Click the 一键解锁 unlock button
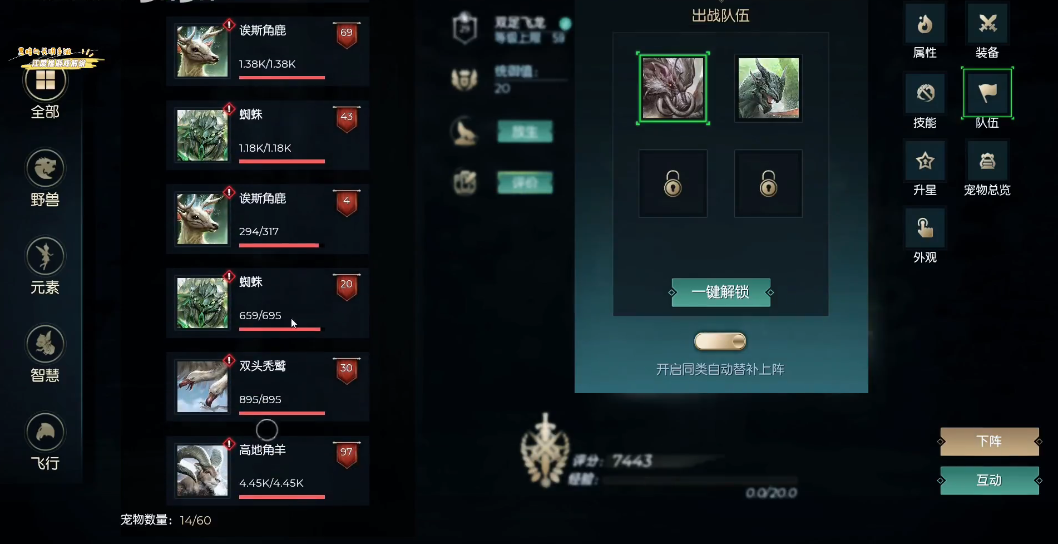Image resolution: width=1058 pixels, height=544 pixels. pyautogui.click(x=721, y=292)
